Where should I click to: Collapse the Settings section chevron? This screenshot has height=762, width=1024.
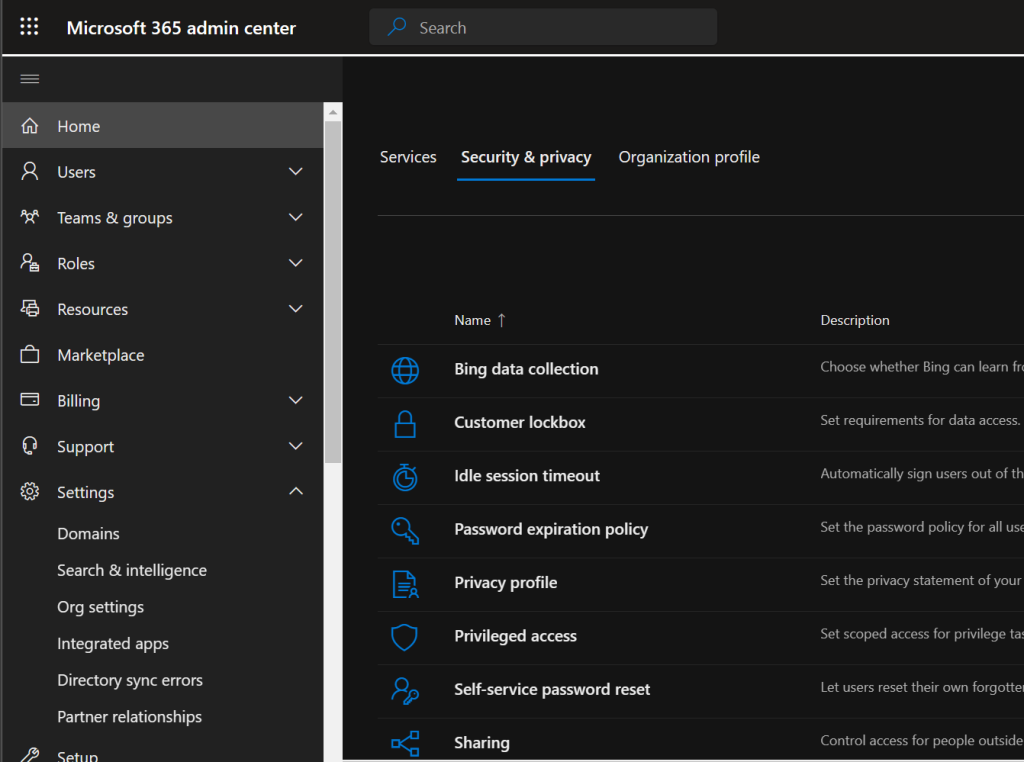[x=295, y=492]
